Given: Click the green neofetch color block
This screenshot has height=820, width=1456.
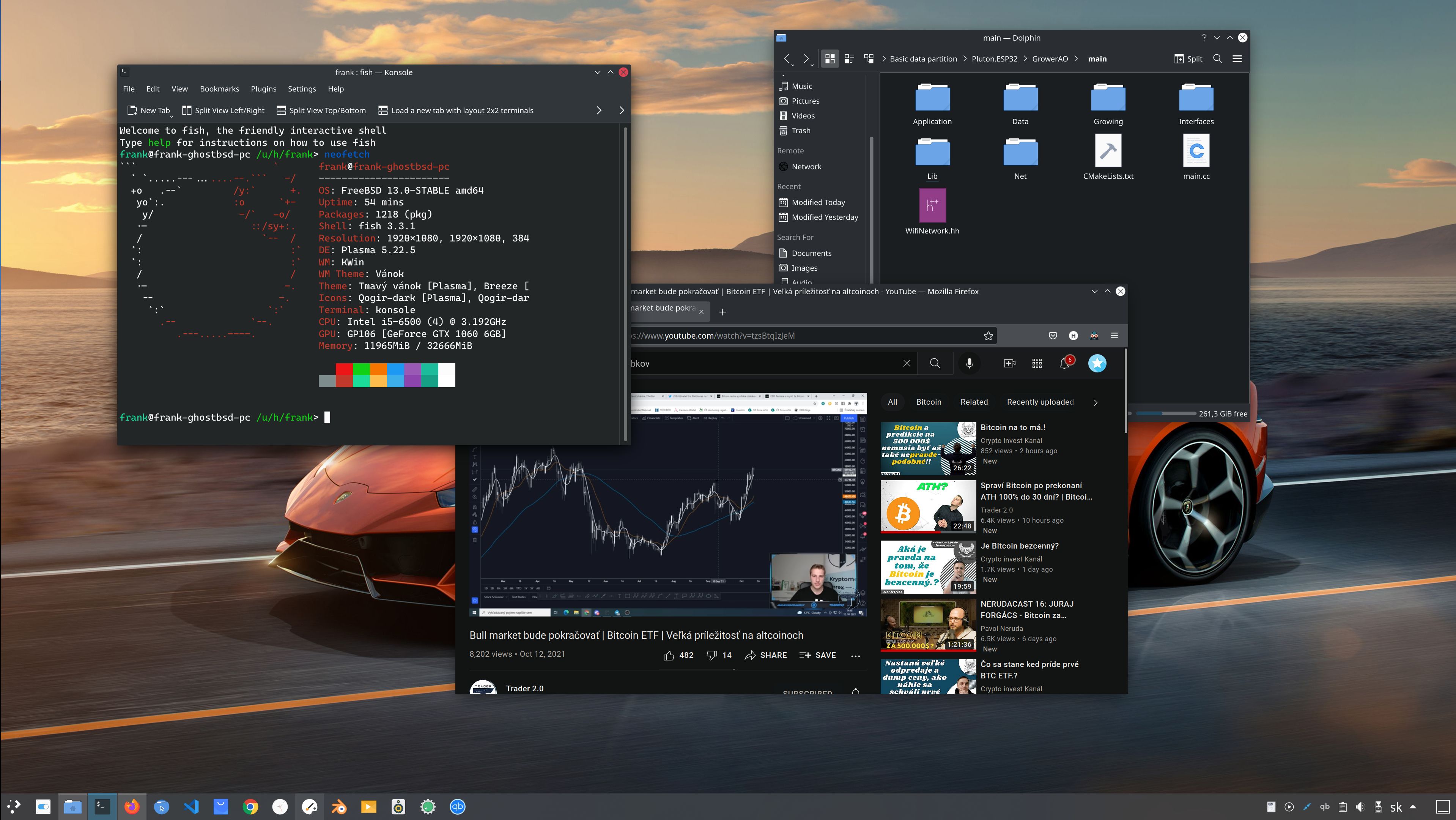Looking at the screenshot, I should 360,369.
